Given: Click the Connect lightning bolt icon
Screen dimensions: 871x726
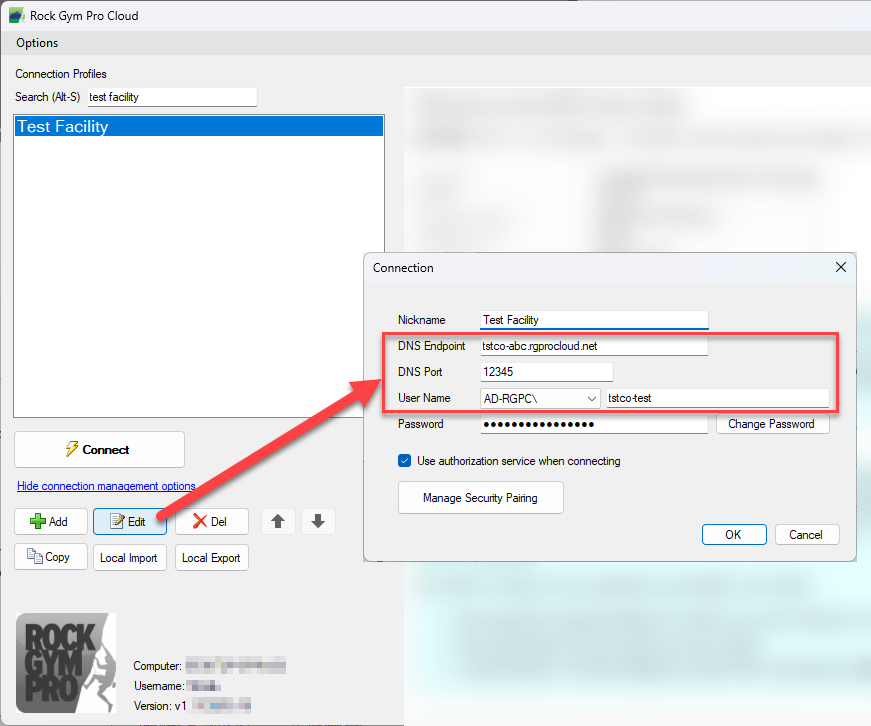Looking at the screenshot, I should click(x=73, y=449).
